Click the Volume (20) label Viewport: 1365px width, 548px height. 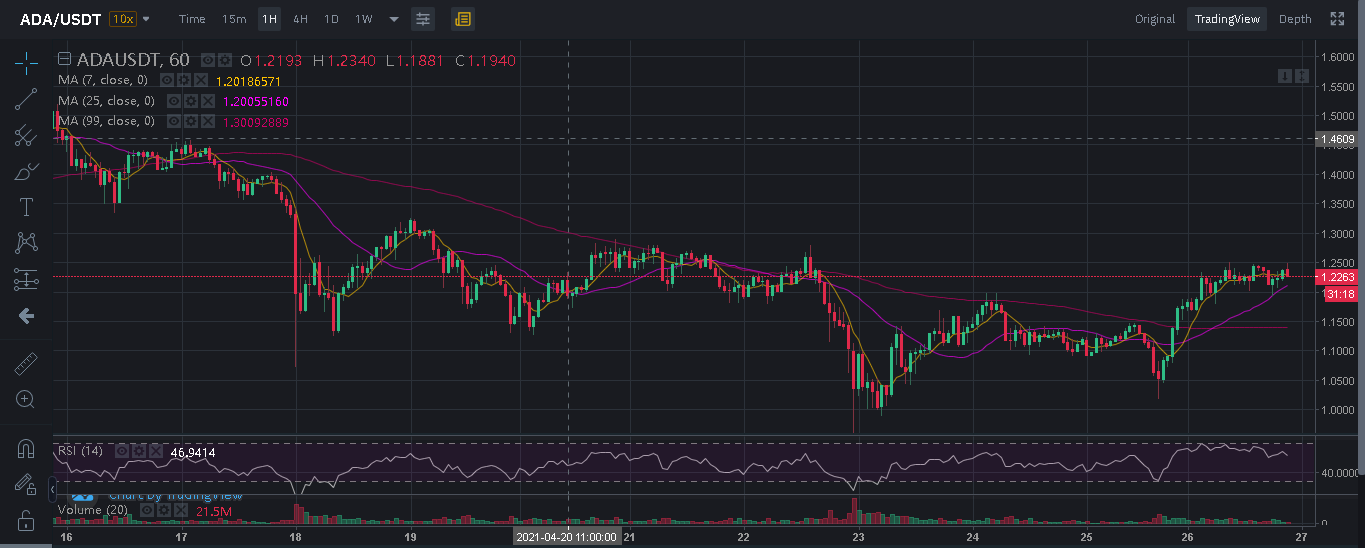pos(92,510)
